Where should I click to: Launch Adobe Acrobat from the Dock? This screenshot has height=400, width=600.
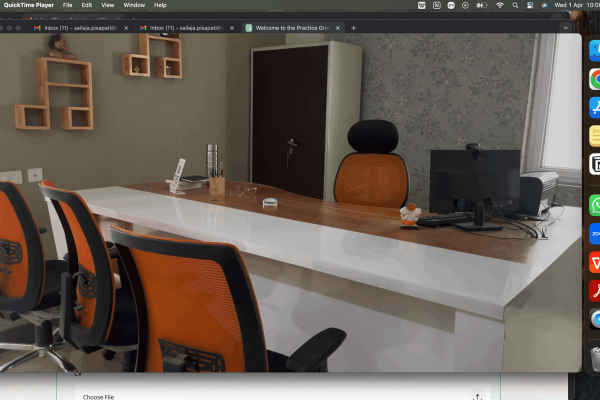pyautogui.click(x=595, y=291)
